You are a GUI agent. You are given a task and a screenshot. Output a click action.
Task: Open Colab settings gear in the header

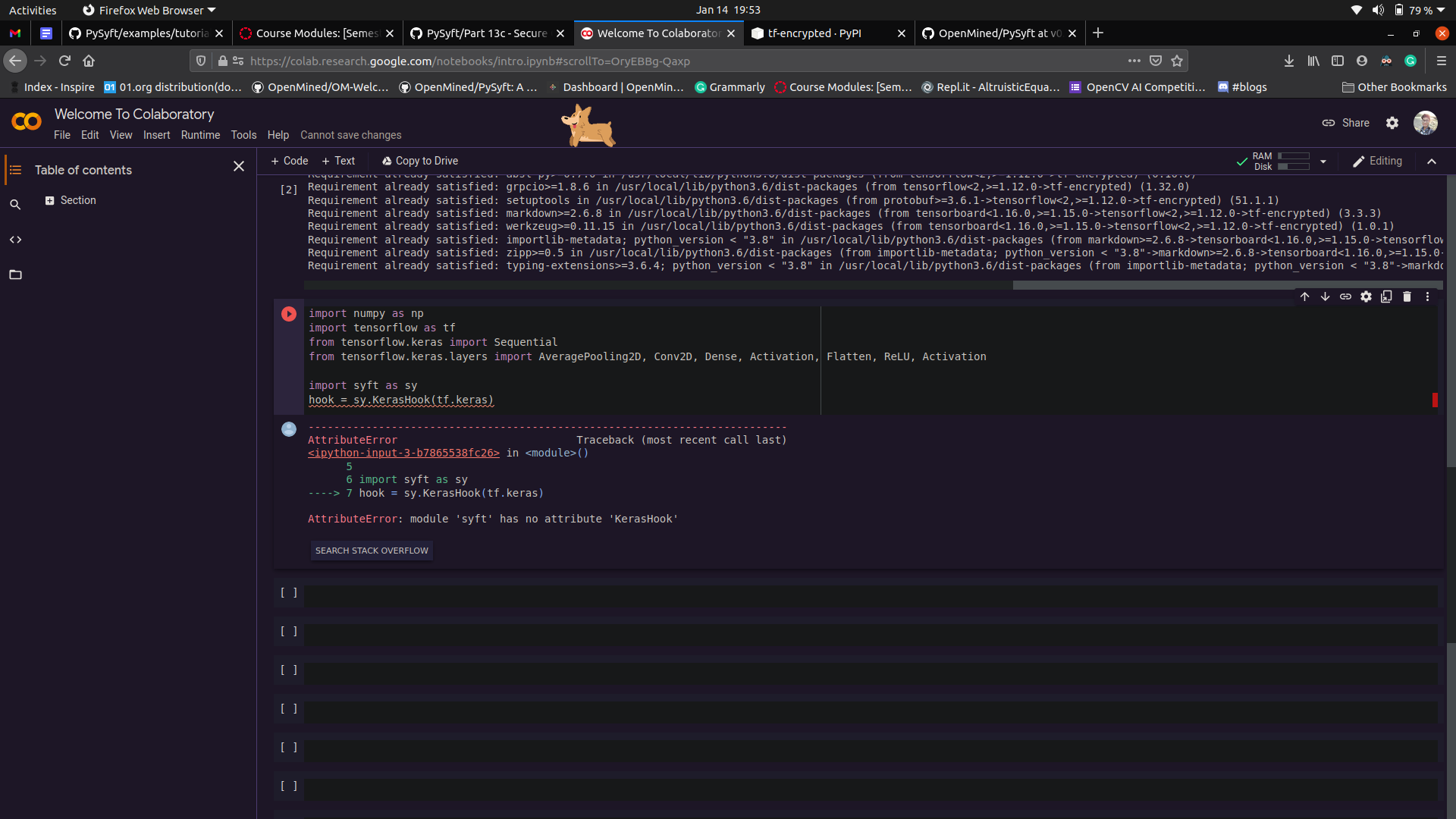(x=1392, y=123)
